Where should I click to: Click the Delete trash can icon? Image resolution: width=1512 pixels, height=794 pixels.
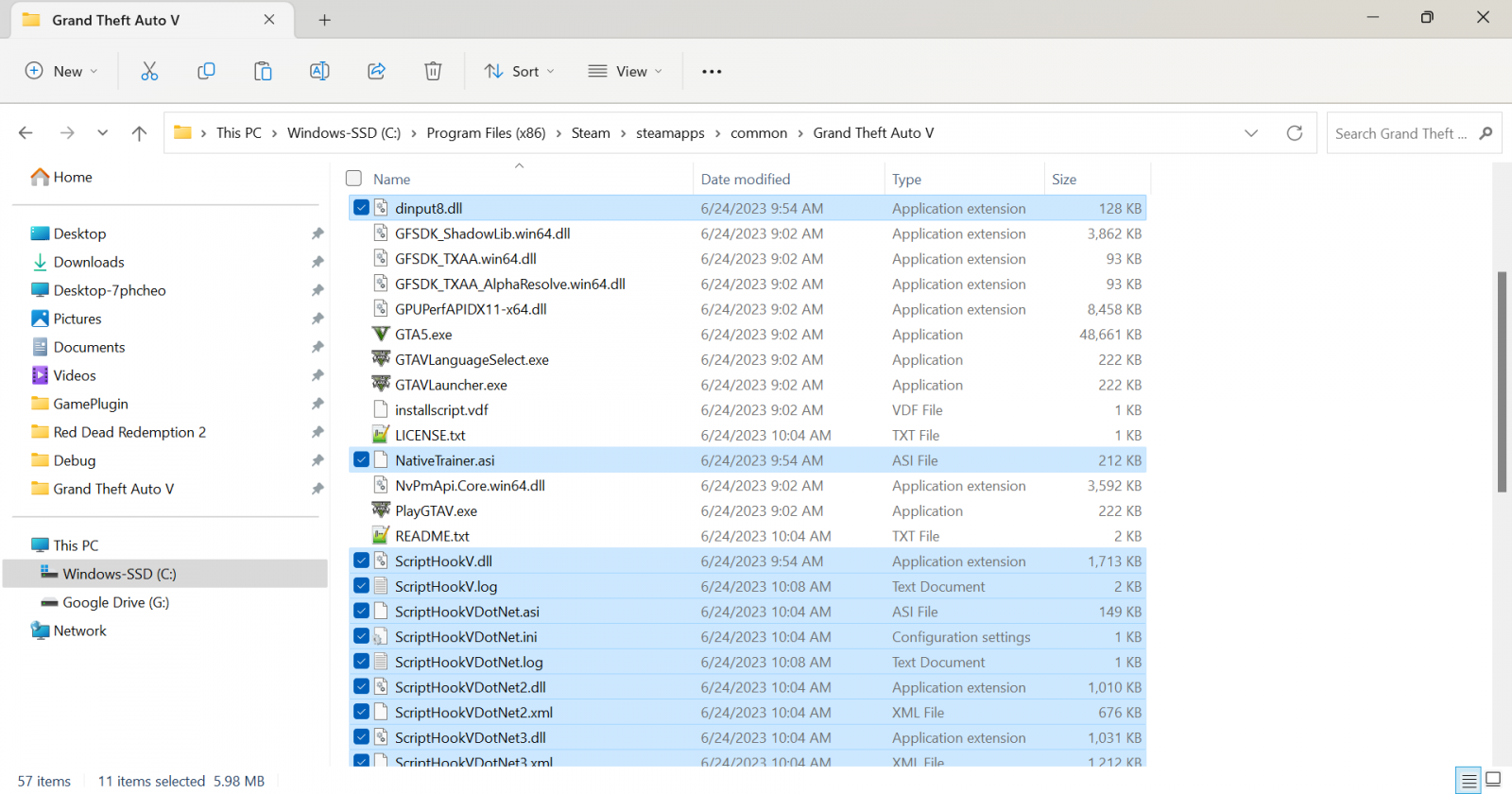(433, 71)
